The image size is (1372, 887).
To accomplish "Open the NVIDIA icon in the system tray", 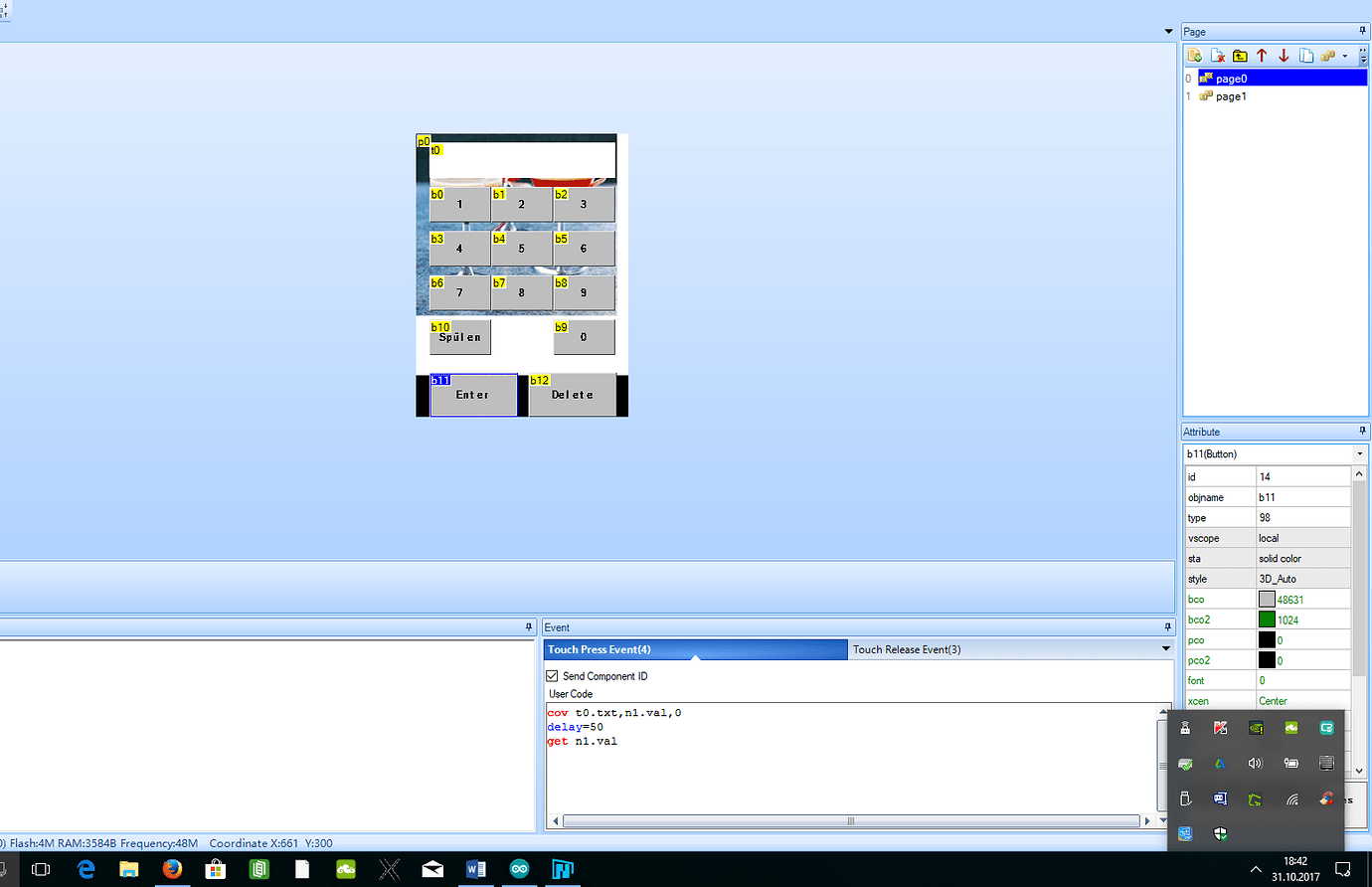I will coord(1255,728).
